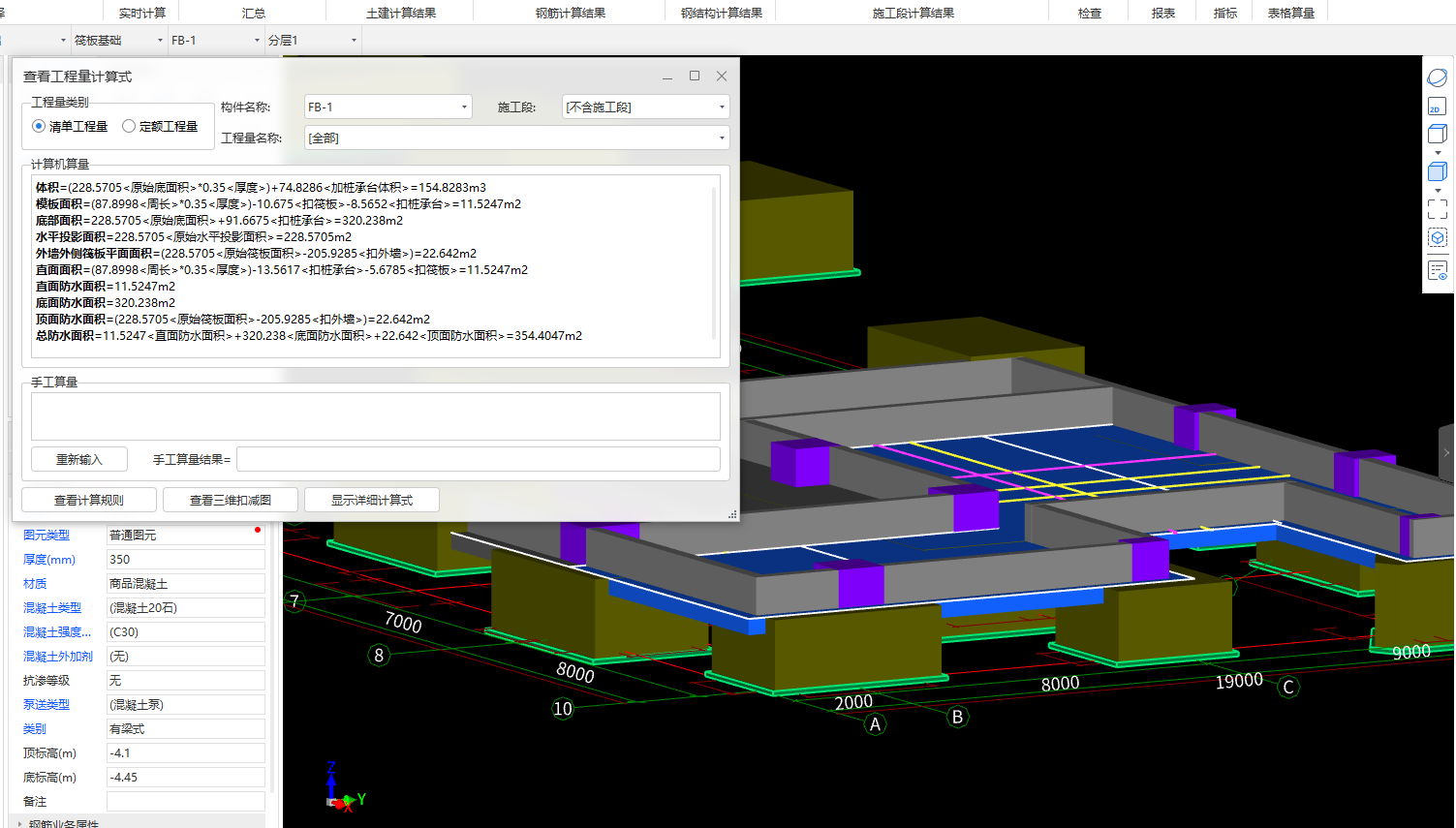Expand the 钢筋业务属性 section

point(20,823)
